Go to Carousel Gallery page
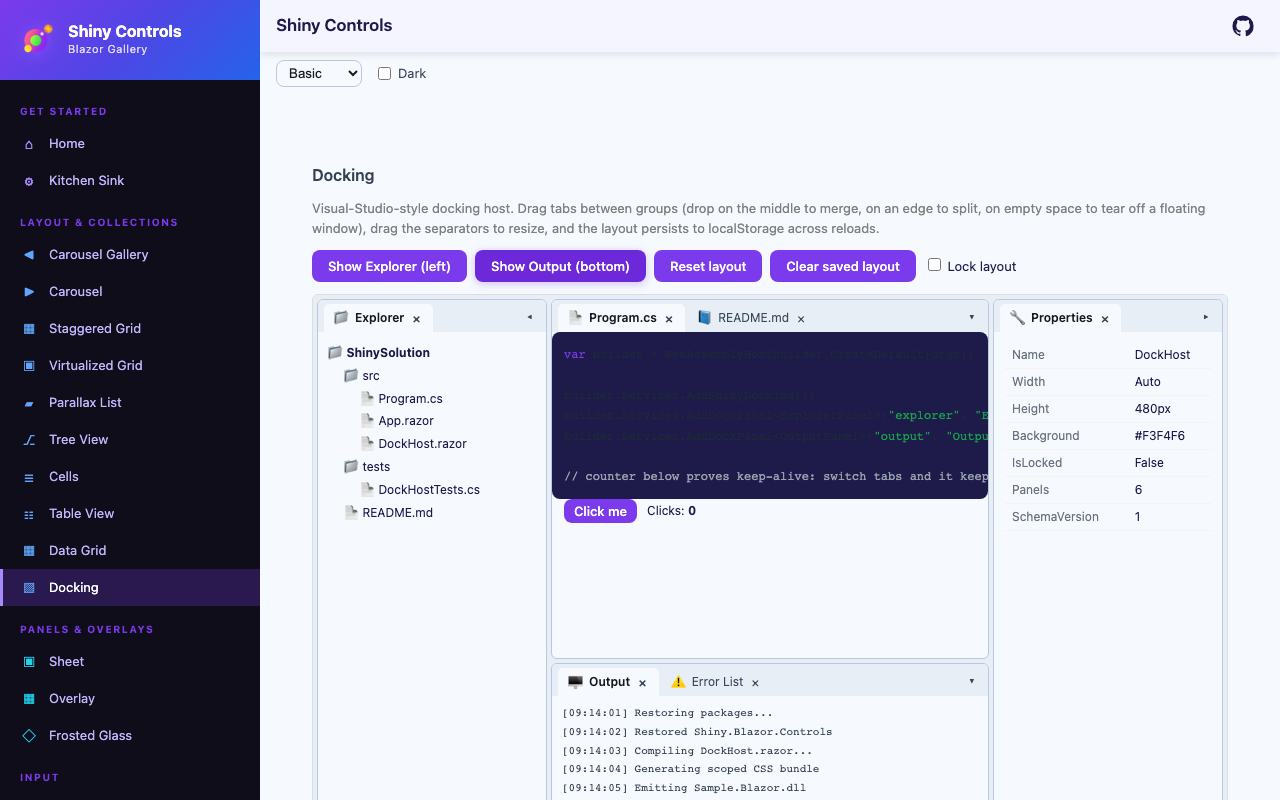The height and width of the screenshot is (800, 1280). pyautogui.click(x=130, y=255)
